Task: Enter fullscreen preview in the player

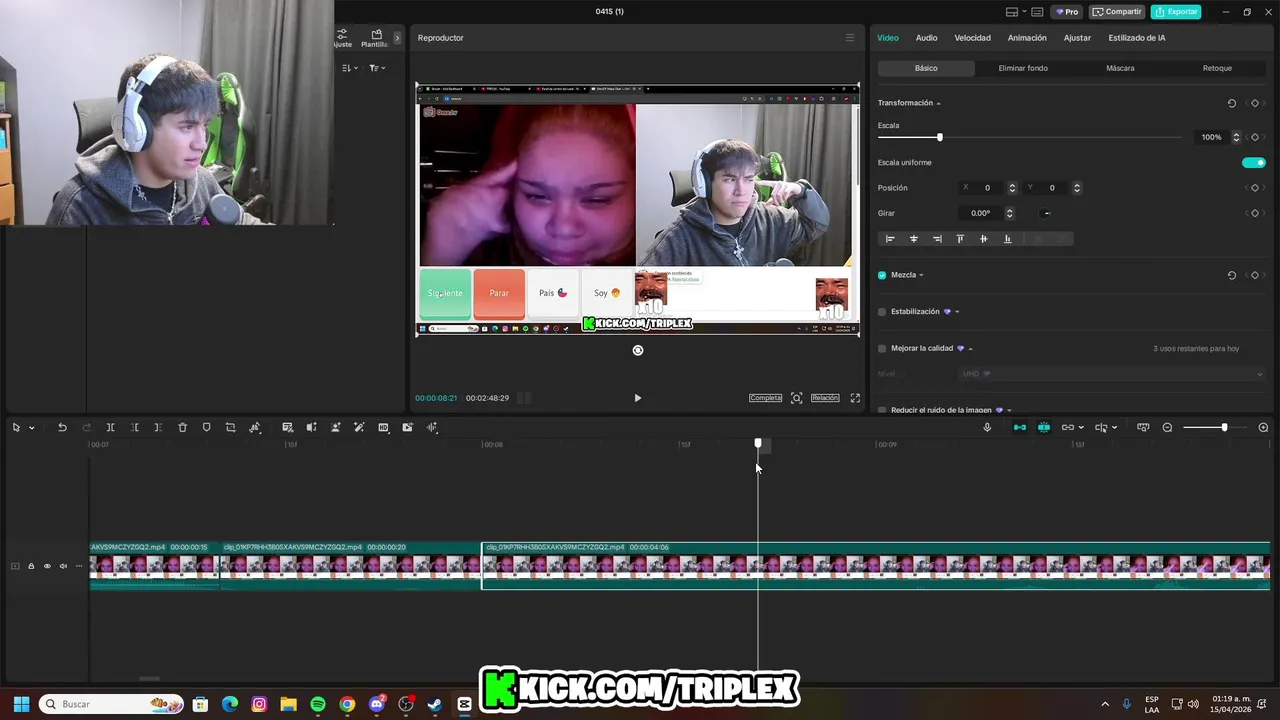Action: tap(855, 398)
